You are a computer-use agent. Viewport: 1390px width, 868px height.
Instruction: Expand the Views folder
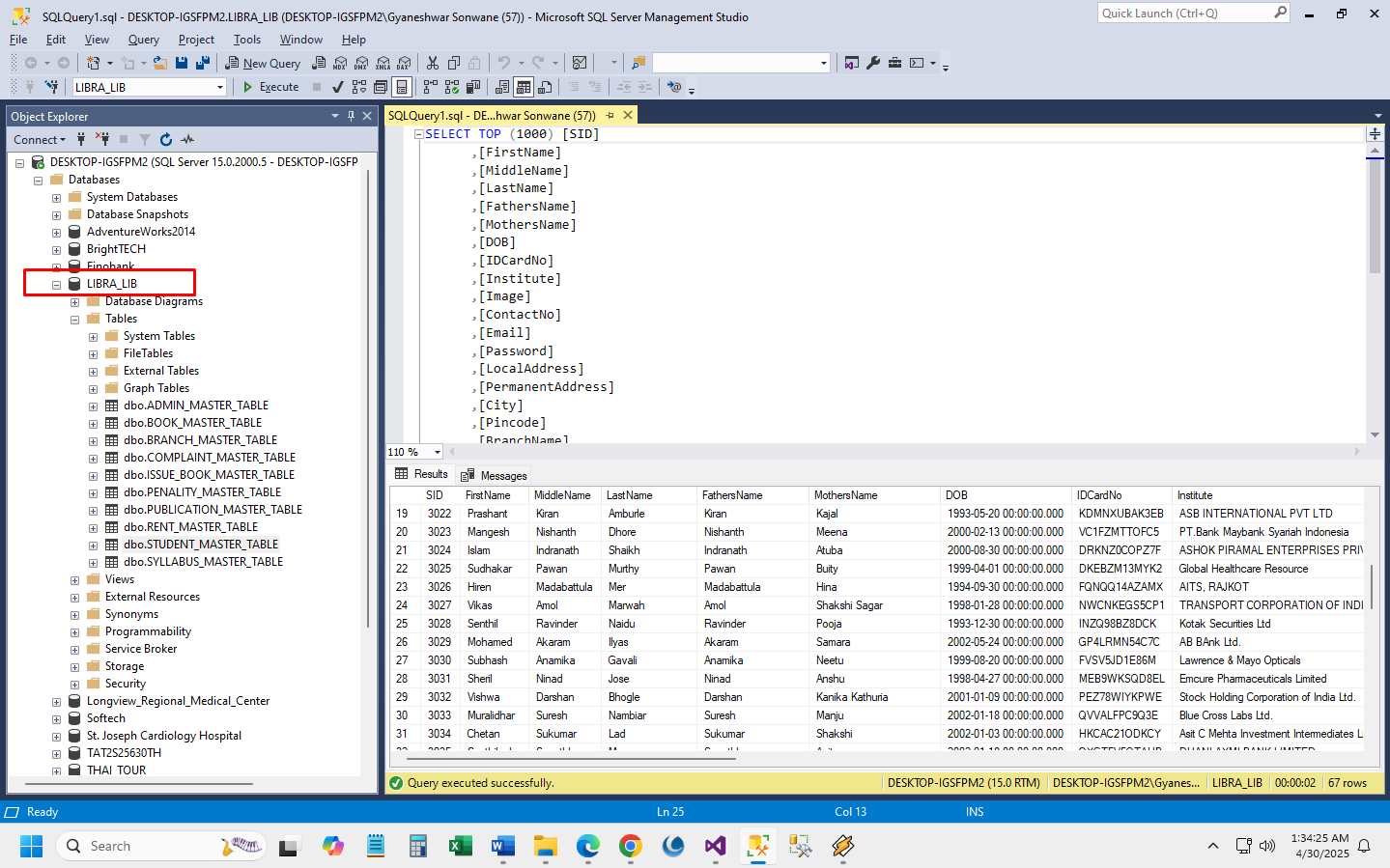tap(74, 580)
